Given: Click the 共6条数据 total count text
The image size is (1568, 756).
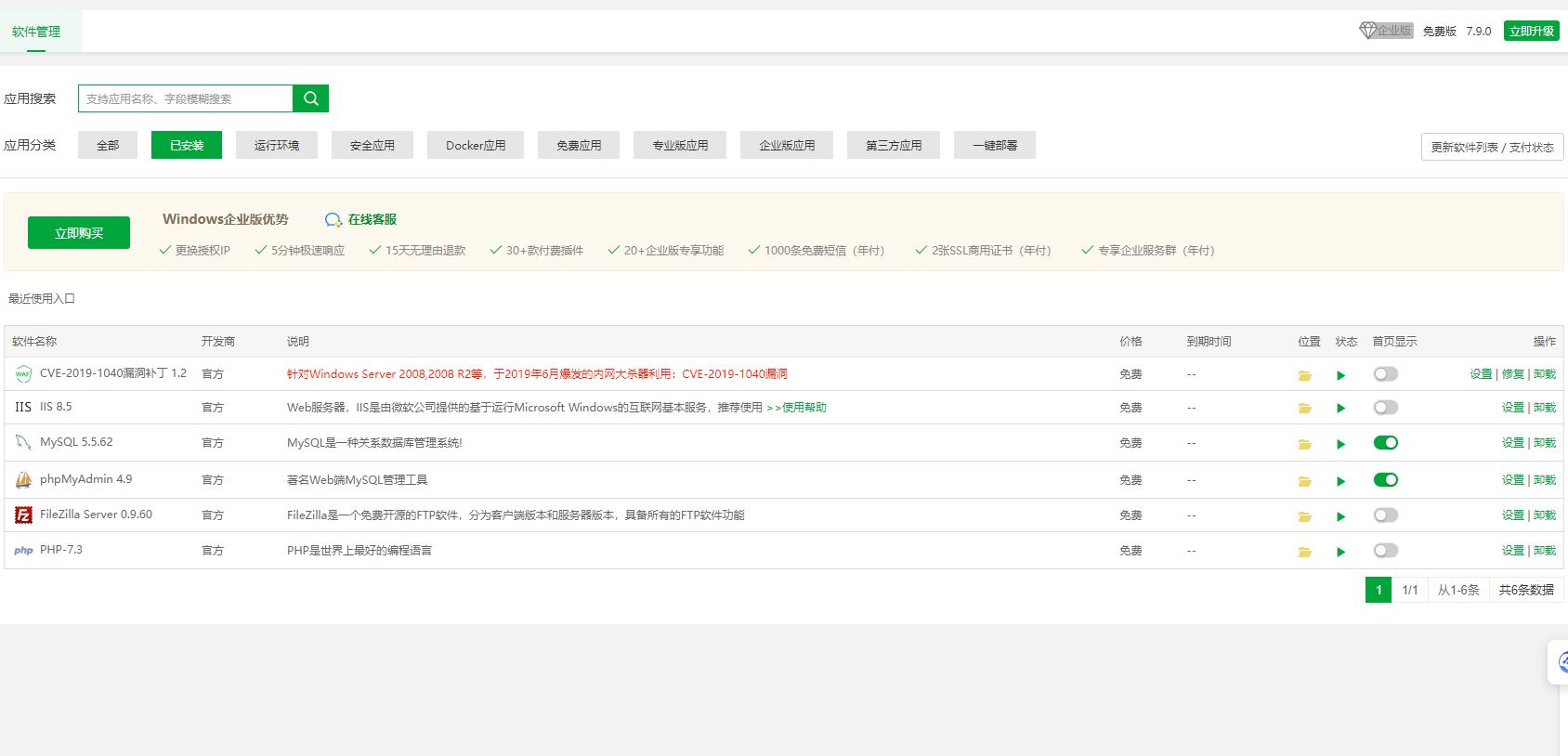Looking at the screenshot, I should (1526, 590).
